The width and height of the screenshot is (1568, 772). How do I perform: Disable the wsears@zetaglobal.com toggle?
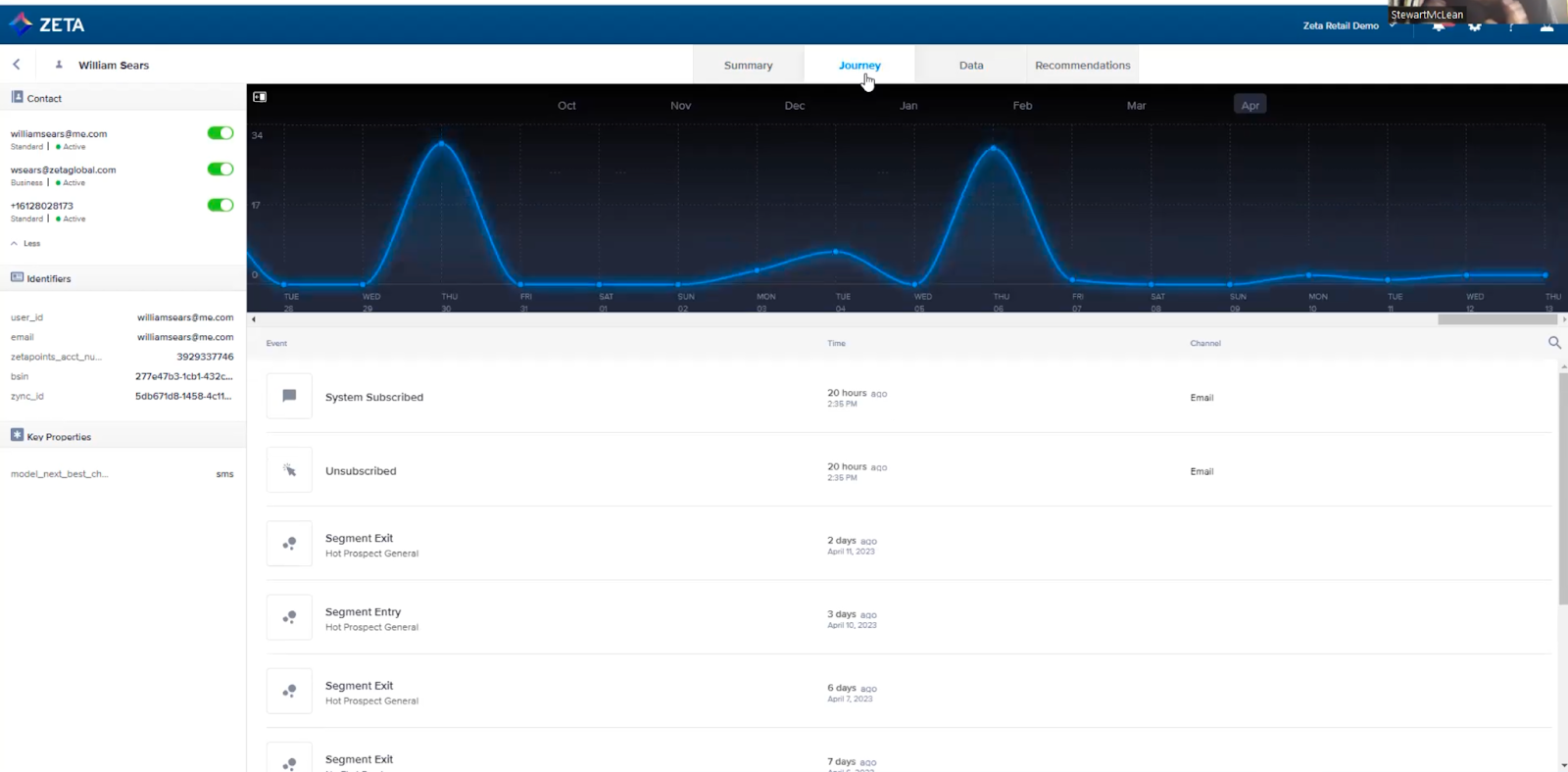click(220, 169)
